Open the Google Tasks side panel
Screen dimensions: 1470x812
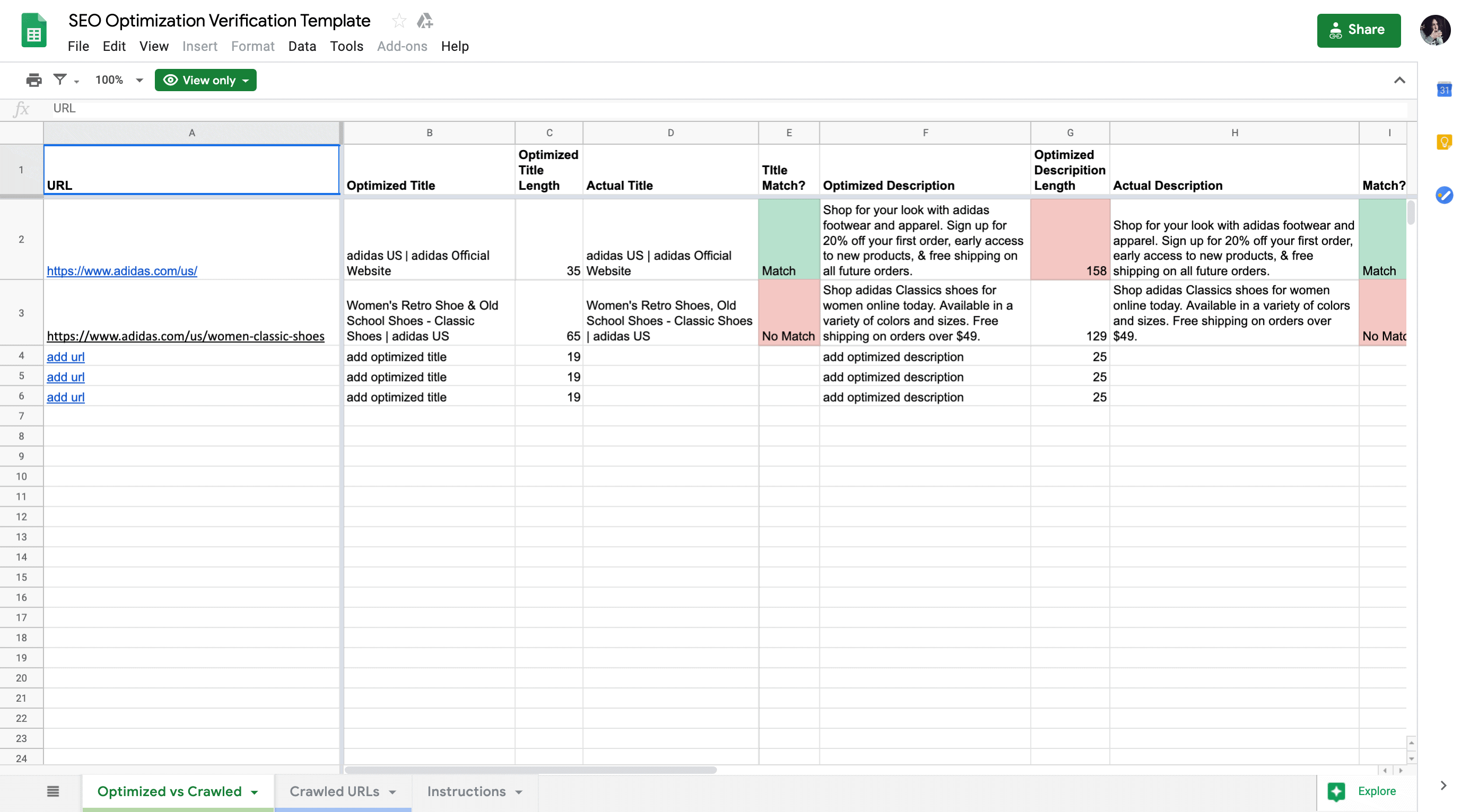point(1443,195)
